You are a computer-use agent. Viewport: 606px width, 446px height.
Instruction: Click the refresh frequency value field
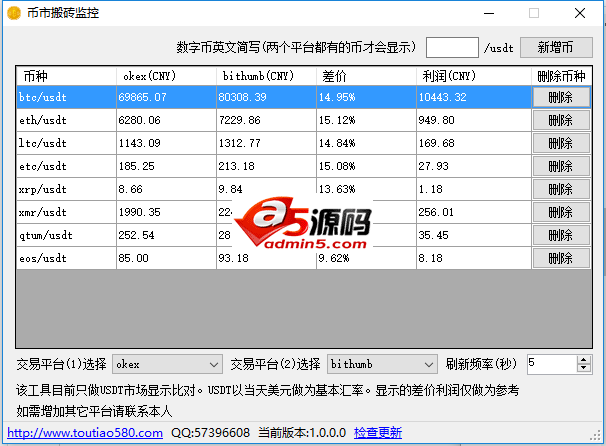pyautogui.click(x=552, y=364)
